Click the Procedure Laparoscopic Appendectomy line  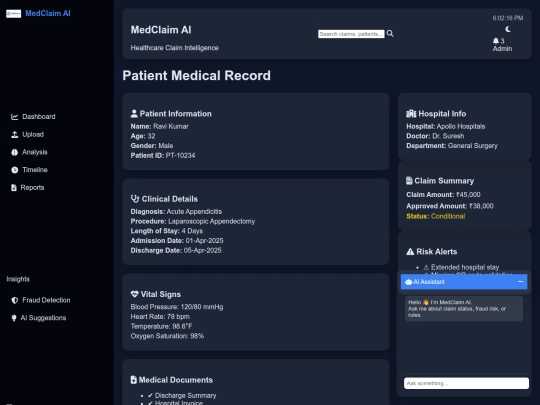point(193,221)
